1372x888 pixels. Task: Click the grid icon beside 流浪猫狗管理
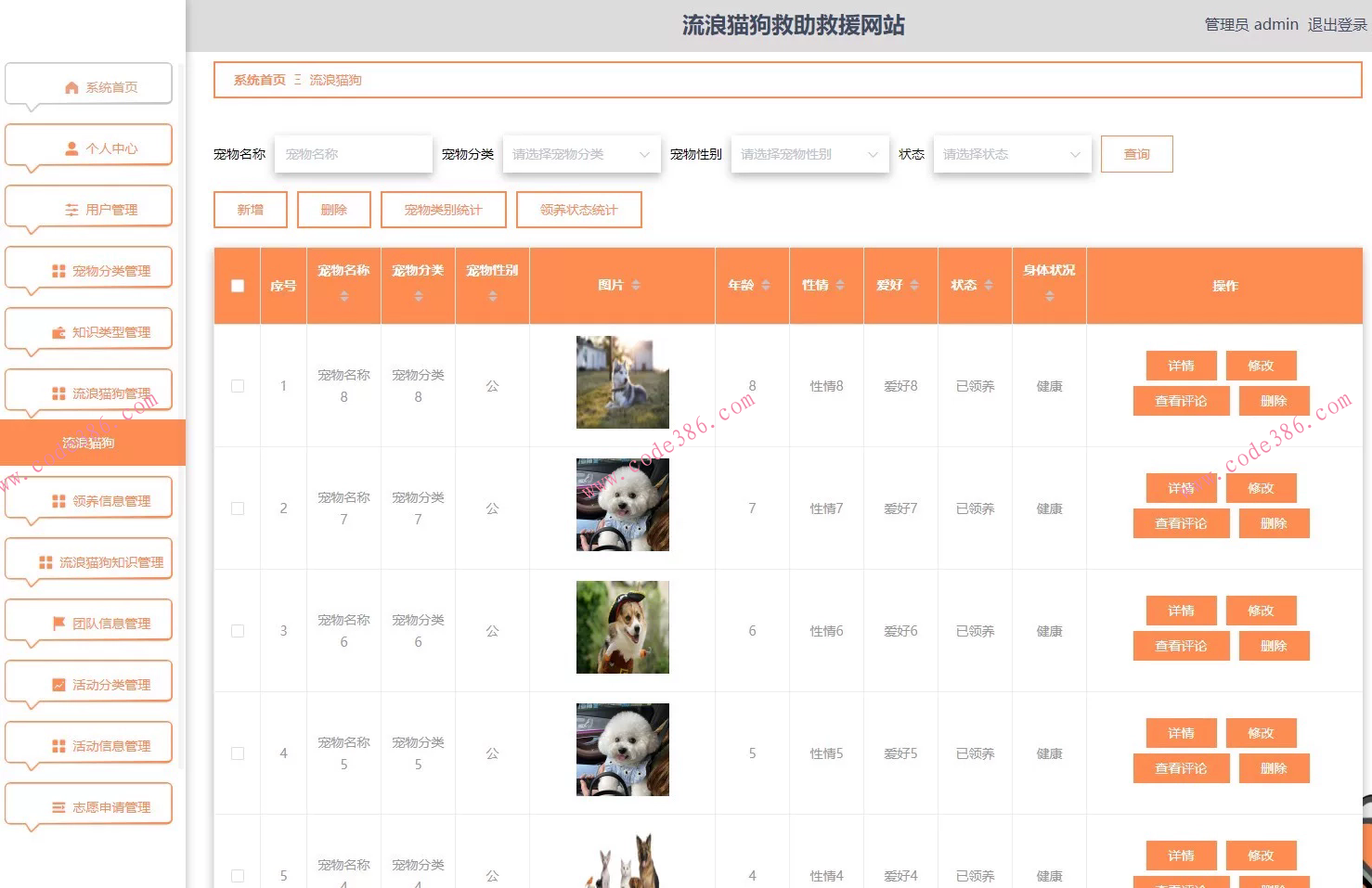pyautogui.click(x=58, y=393)
